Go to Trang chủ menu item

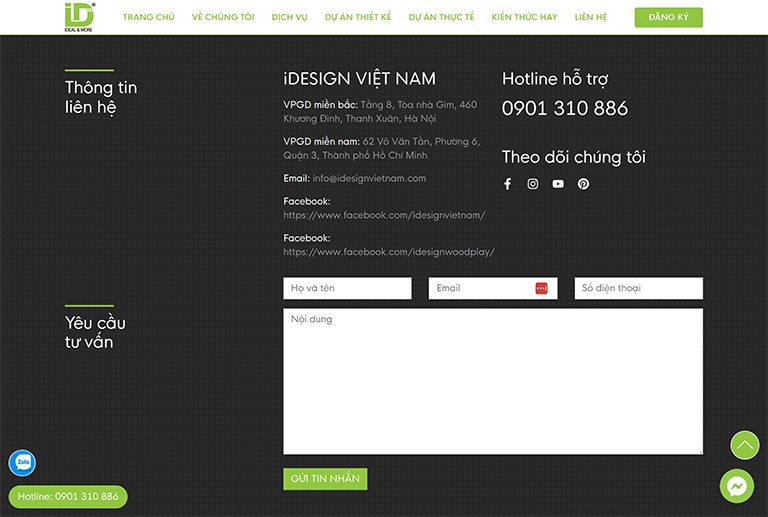click(x=148, y=17)
